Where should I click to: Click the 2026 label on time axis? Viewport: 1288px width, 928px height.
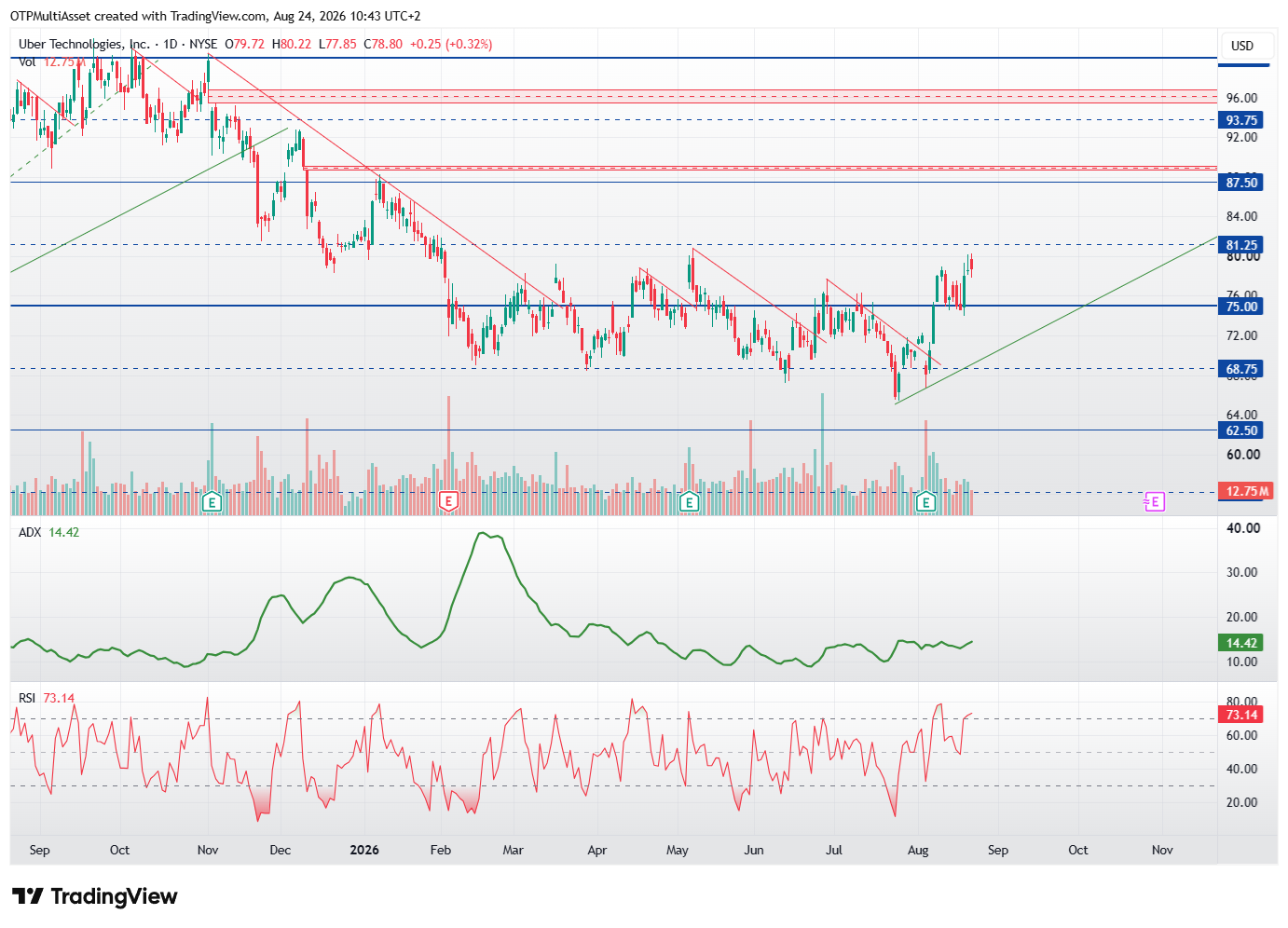click(364, 850)
